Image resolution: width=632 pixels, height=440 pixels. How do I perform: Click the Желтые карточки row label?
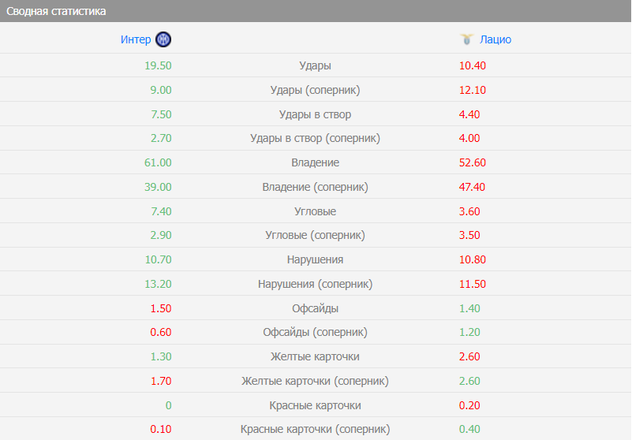pyautogui.click(x=315, y=356)
